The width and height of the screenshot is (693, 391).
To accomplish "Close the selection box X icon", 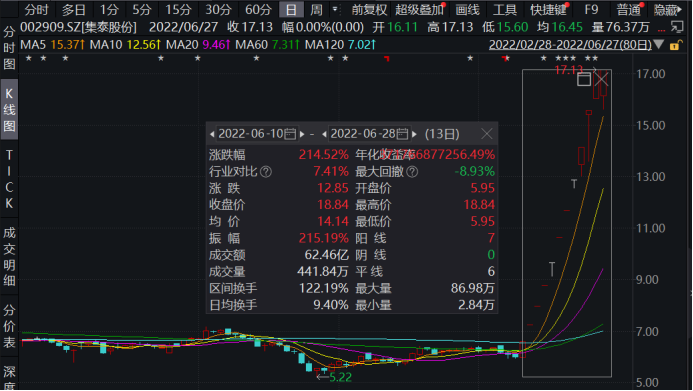I will [x=601, y=80].
